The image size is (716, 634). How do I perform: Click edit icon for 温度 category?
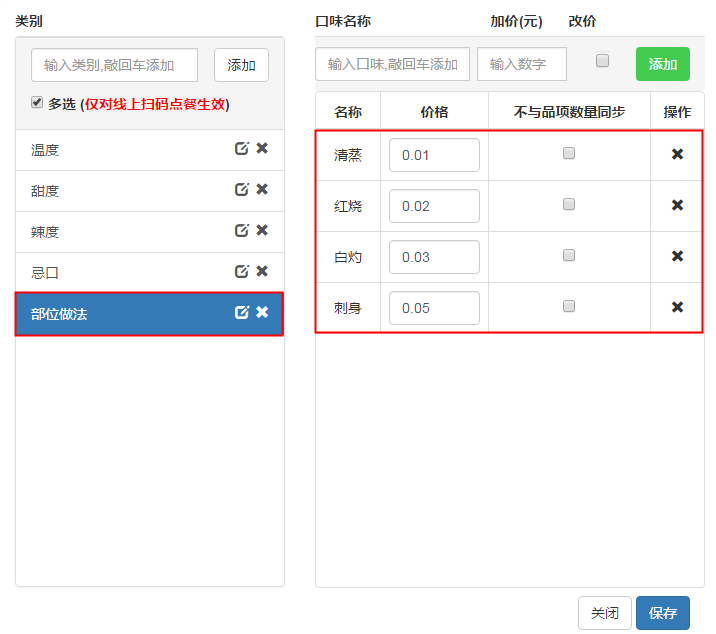coord(241,149)
